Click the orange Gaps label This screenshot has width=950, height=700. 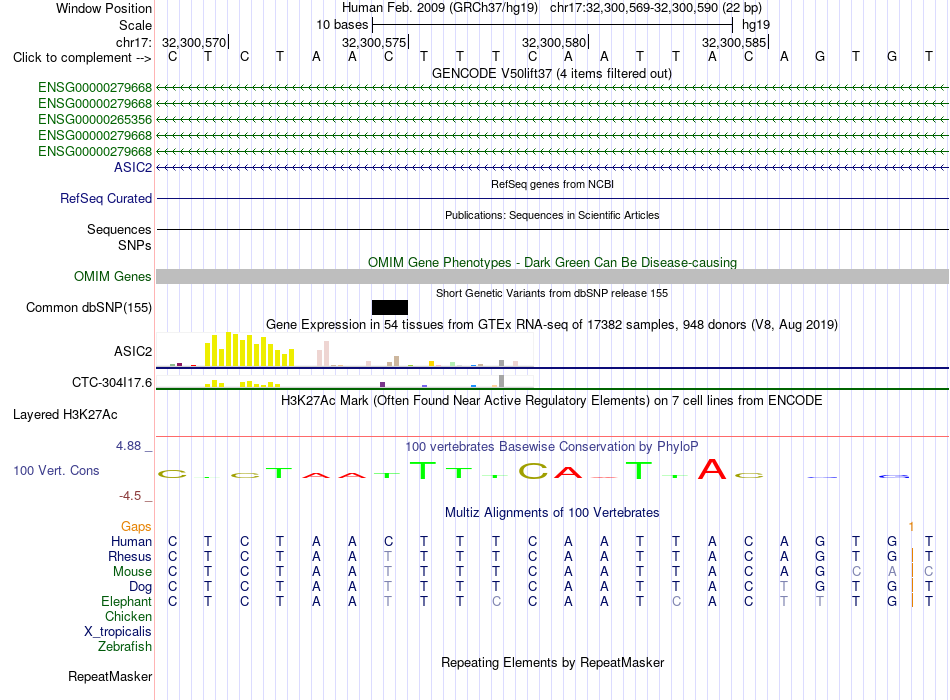coord(136,527)
